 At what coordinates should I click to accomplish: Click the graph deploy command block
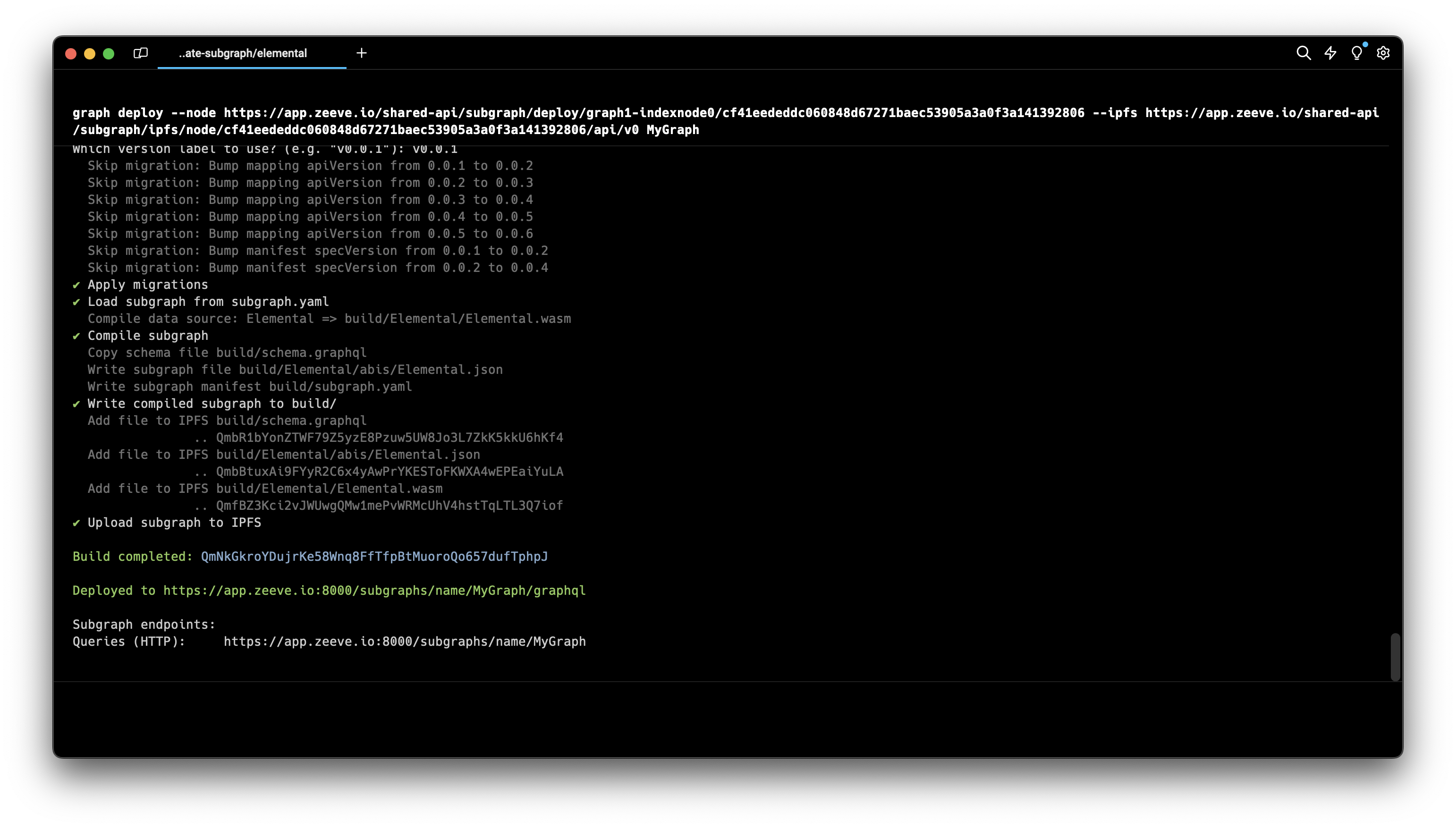pos(726,121)
